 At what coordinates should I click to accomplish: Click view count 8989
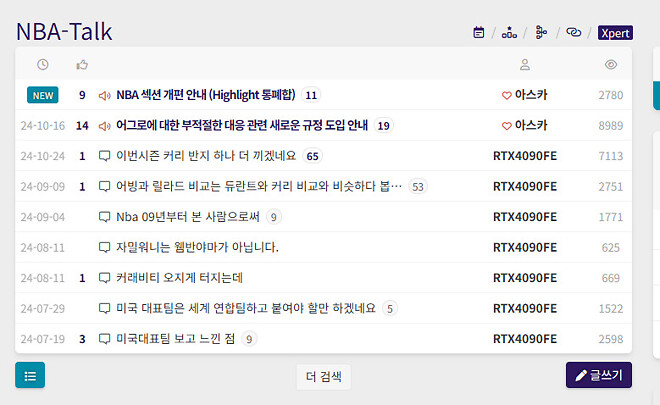tap(611, 125)
